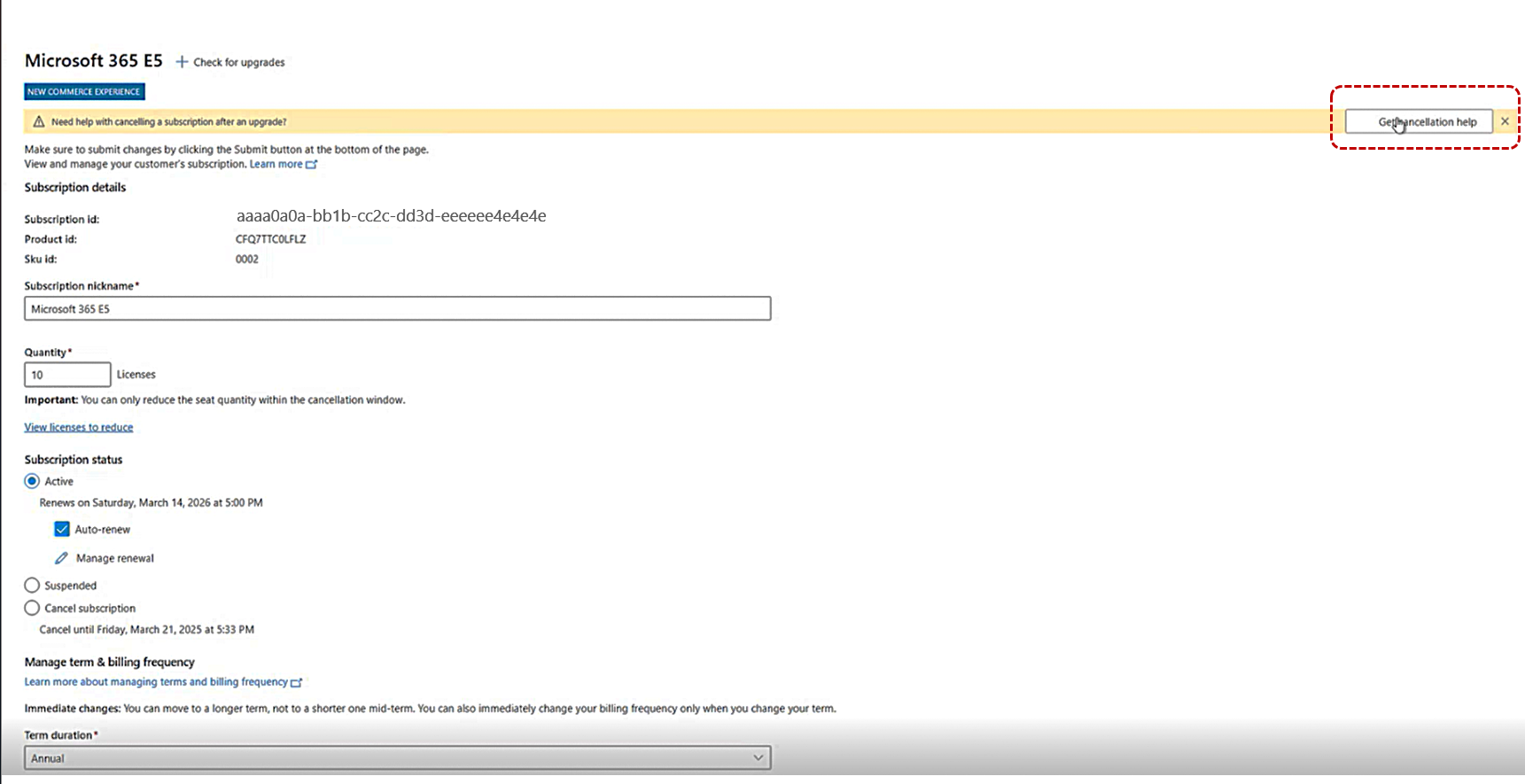Viewport: 1525px width, 784px height.
Task: Click the 'Manage term & billing frequency' heading
Action: click(110, 662)
